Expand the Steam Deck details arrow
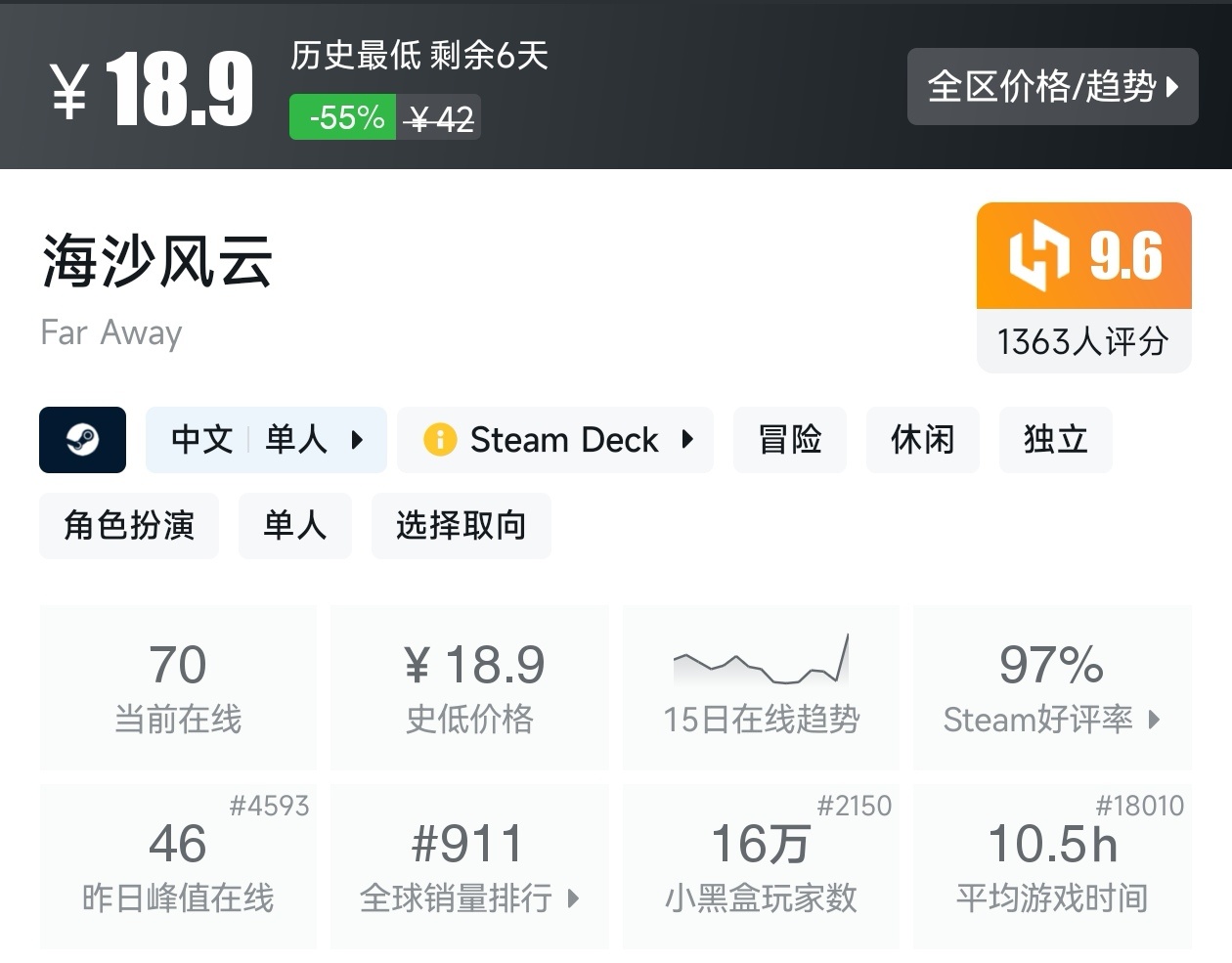This screenshot has height=963, width=1232. tap(690, 440)
